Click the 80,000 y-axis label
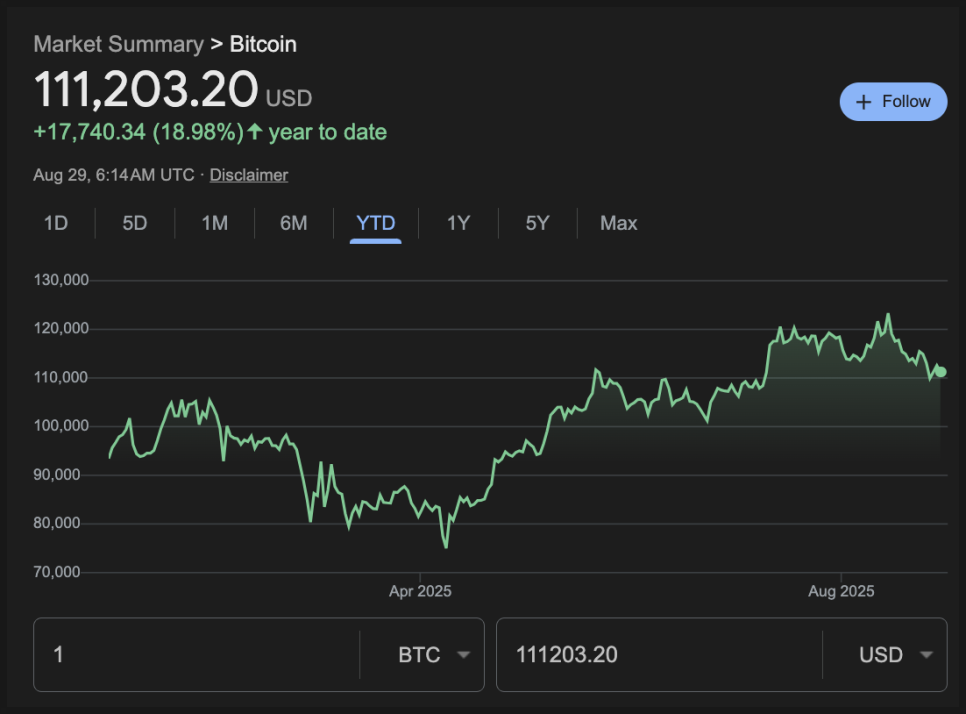 pos(57,523)
